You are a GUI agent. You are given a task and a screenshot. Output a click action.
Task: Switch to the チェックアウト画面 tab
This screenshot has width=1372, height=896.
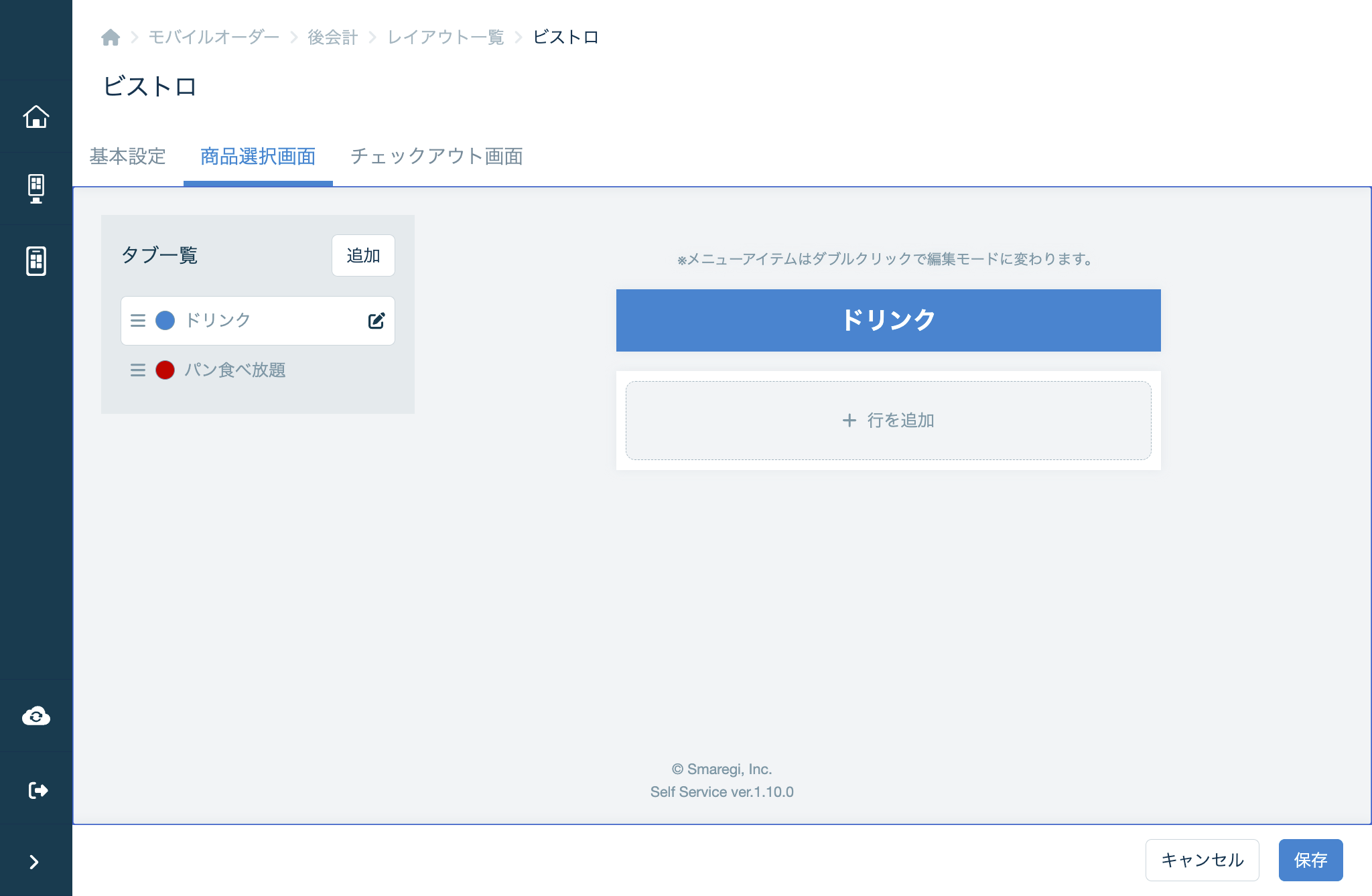click(437, 156)
